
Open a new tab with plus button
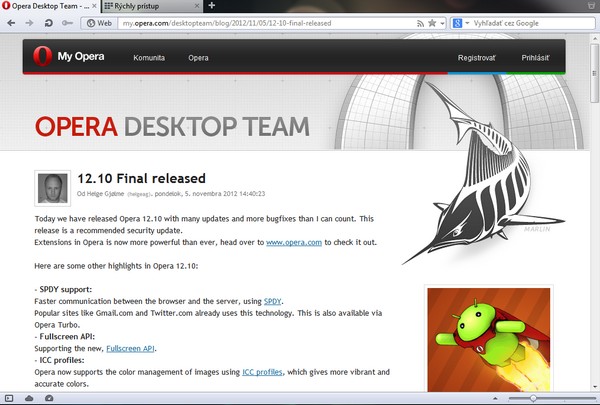(x=212, y=5)
